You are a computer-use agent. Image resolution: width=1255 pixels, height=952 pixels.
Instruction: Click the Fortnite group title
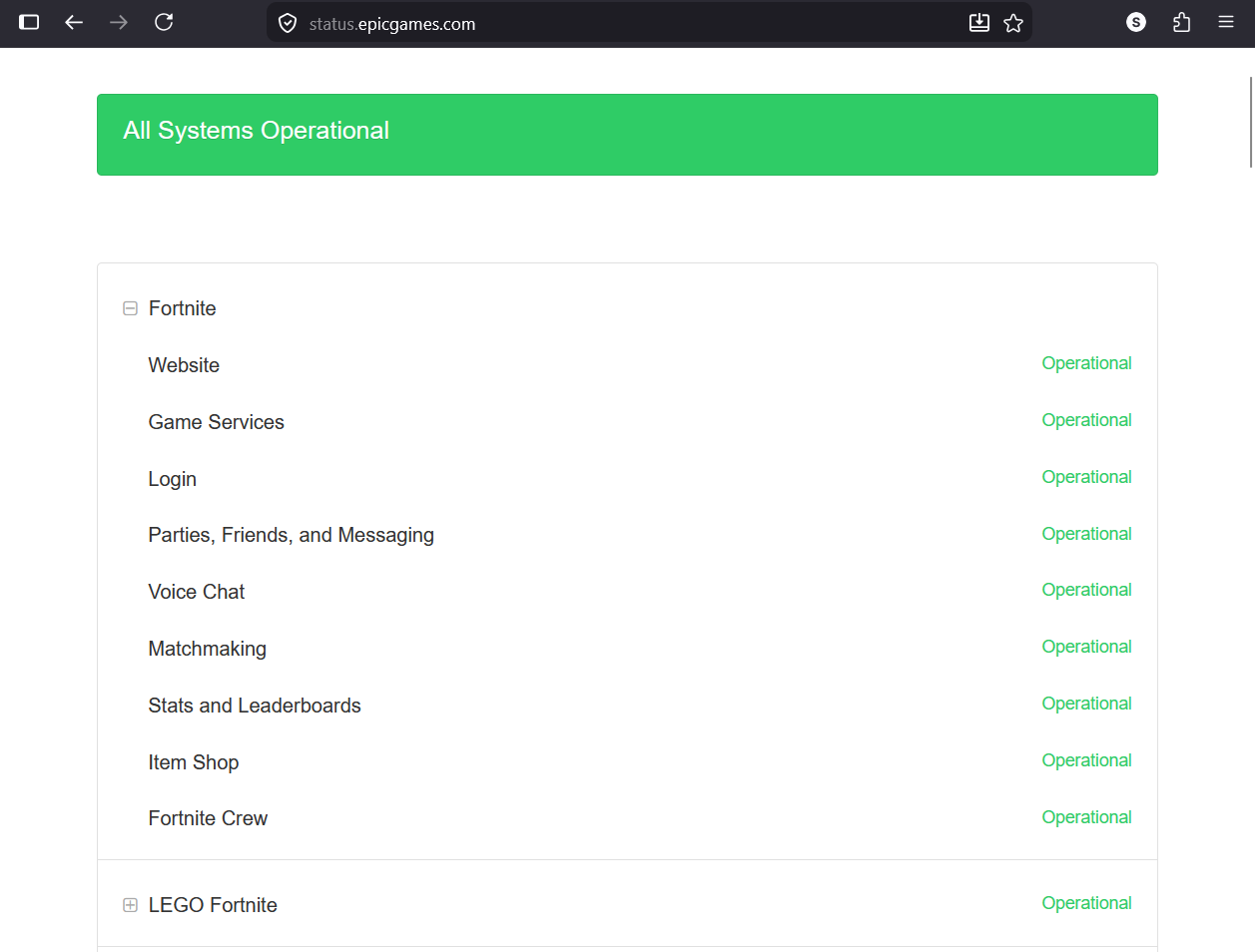point(183,308)
